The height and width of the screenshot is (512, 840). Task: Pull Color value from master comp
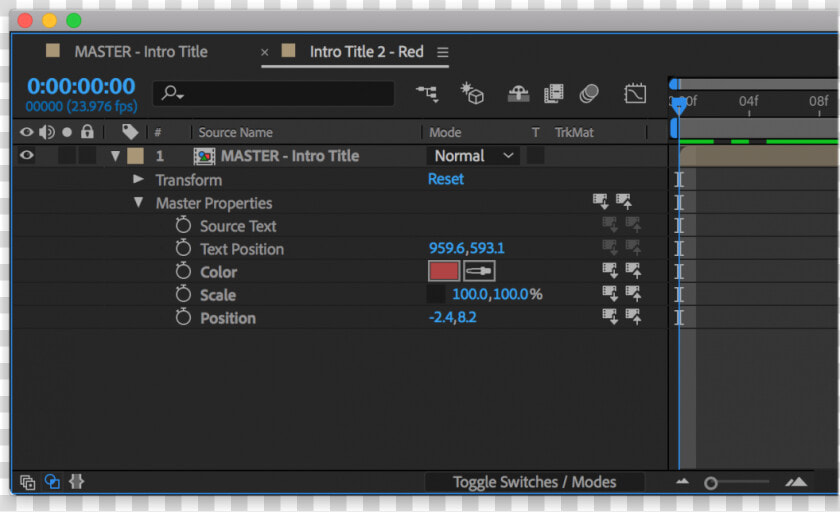coord(610,271)
